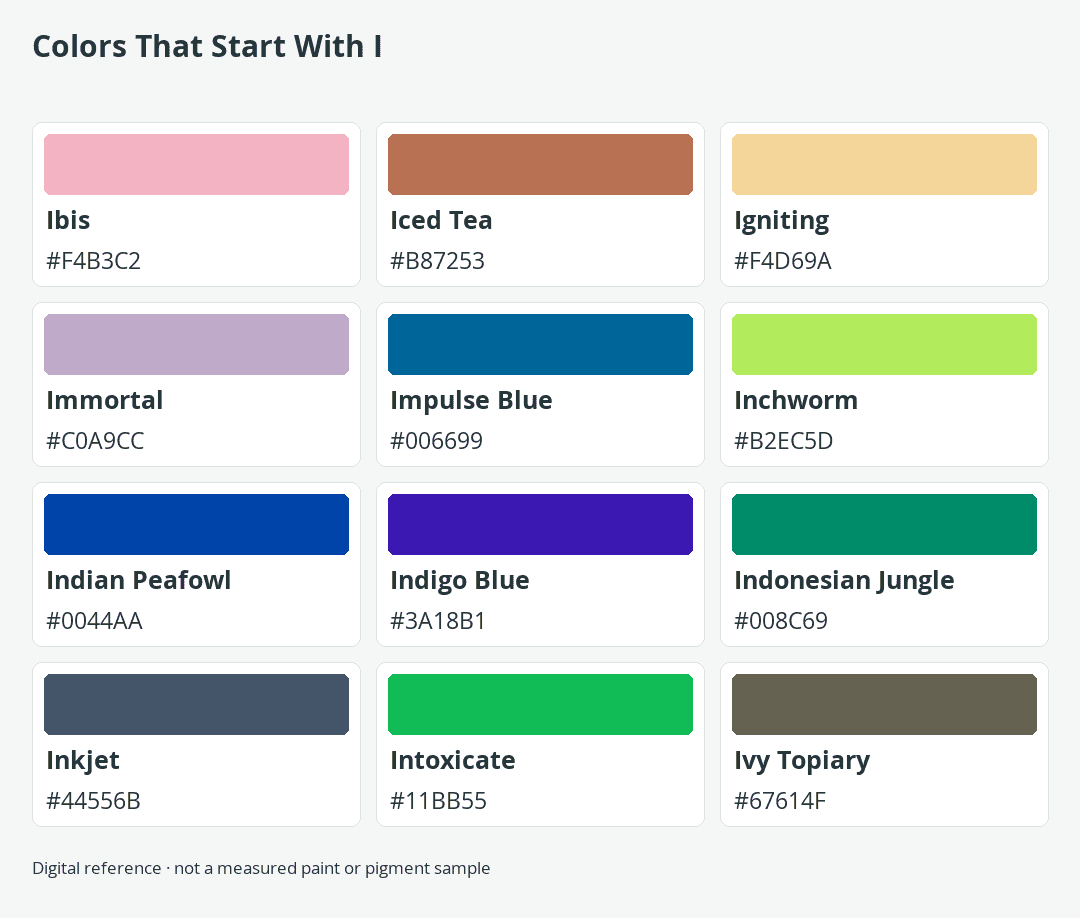Select the Inkjet slate swatch
This screenshot has height=918, width=1080.
(x=196, y=705)
